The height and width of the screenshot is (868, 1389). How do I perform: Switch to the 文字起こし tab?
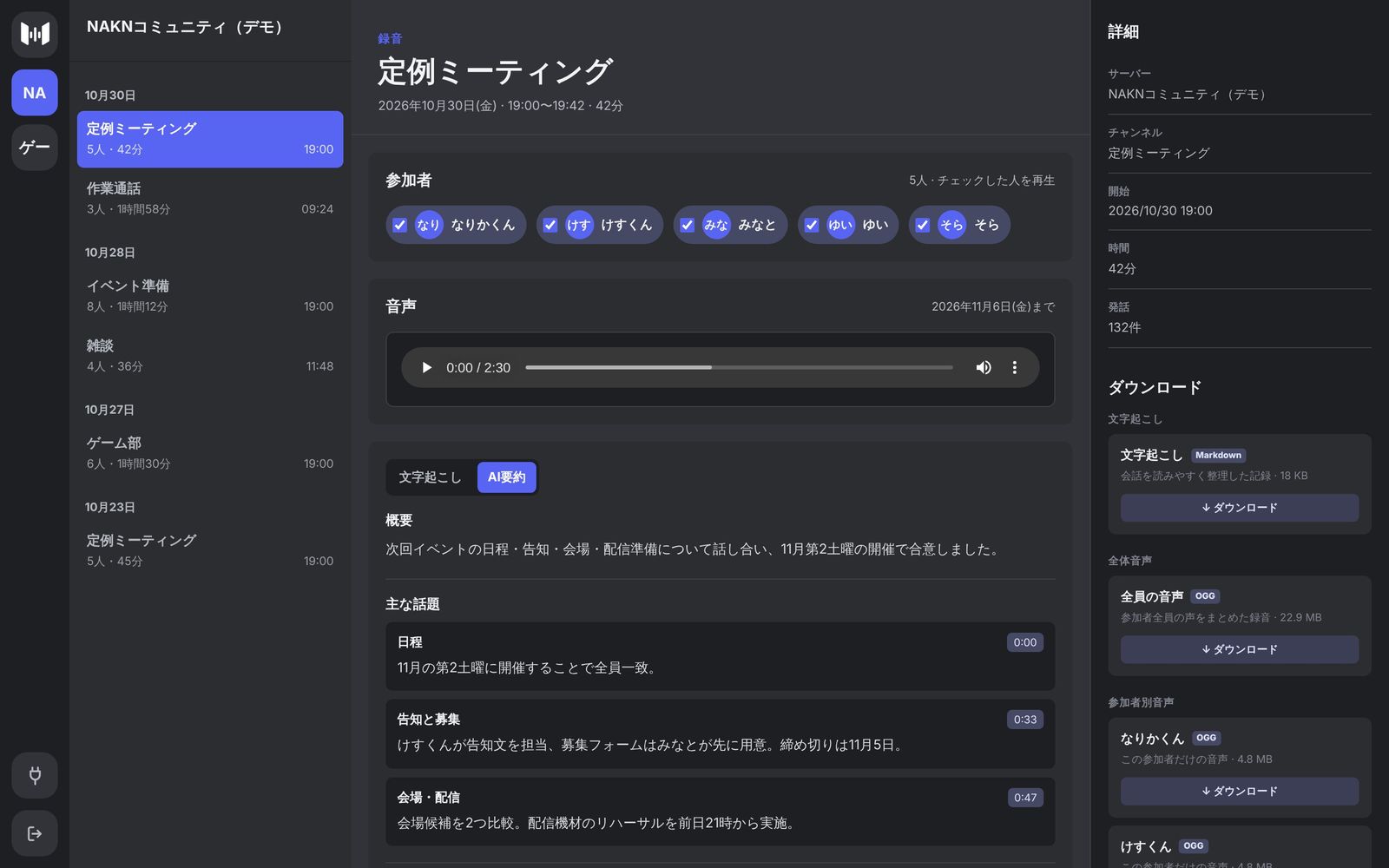[431, 477]
